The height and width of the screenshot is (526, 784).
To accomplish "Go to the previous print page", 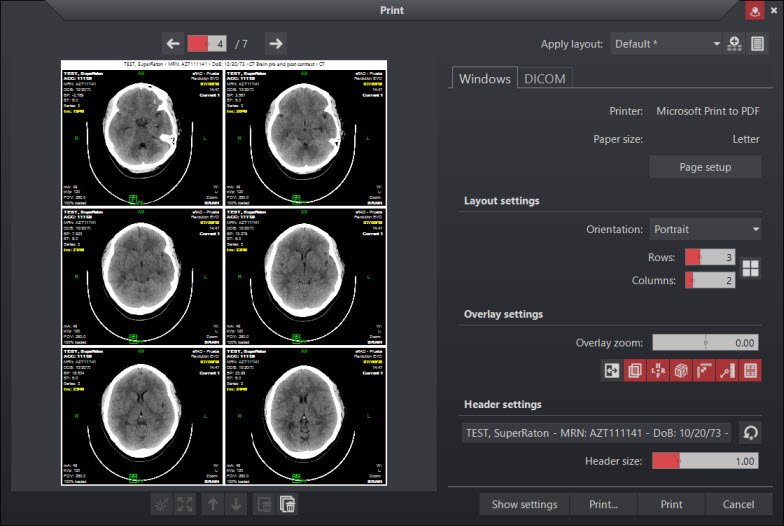I will point(172,43).
